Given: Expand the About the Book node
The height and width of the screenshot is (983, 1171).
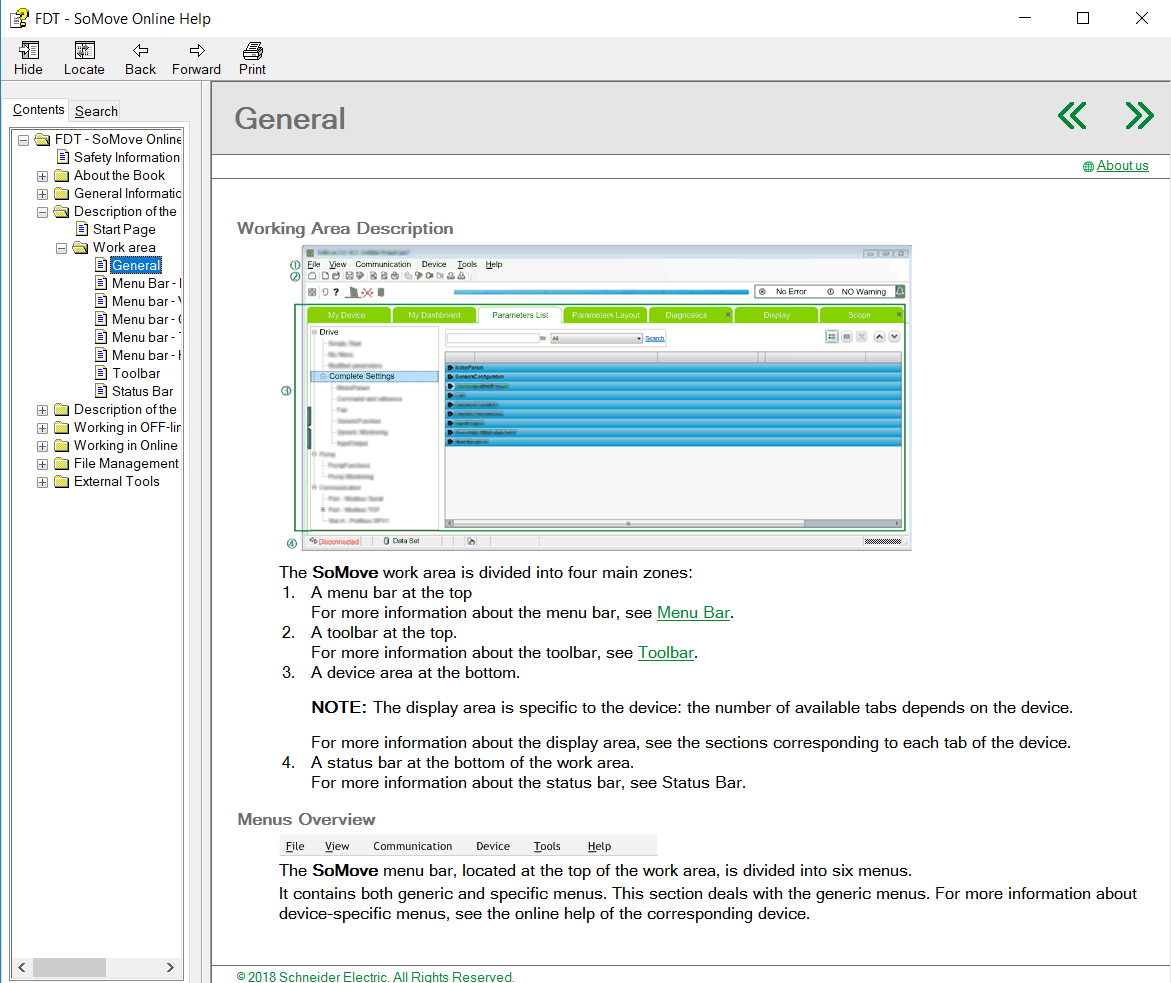Looking at the screenshot, I should (43, 176).
